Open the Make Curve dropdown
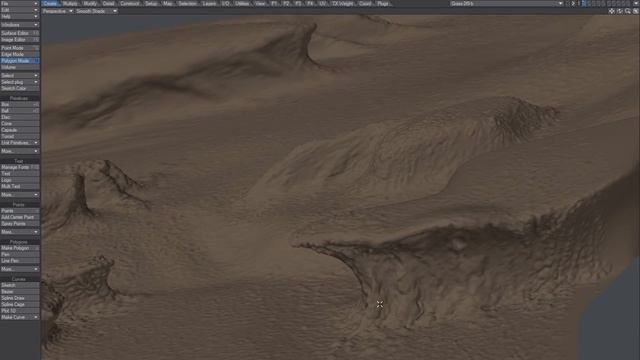The image size is (640, 360). pyautogui.click(x=20, y=317)
